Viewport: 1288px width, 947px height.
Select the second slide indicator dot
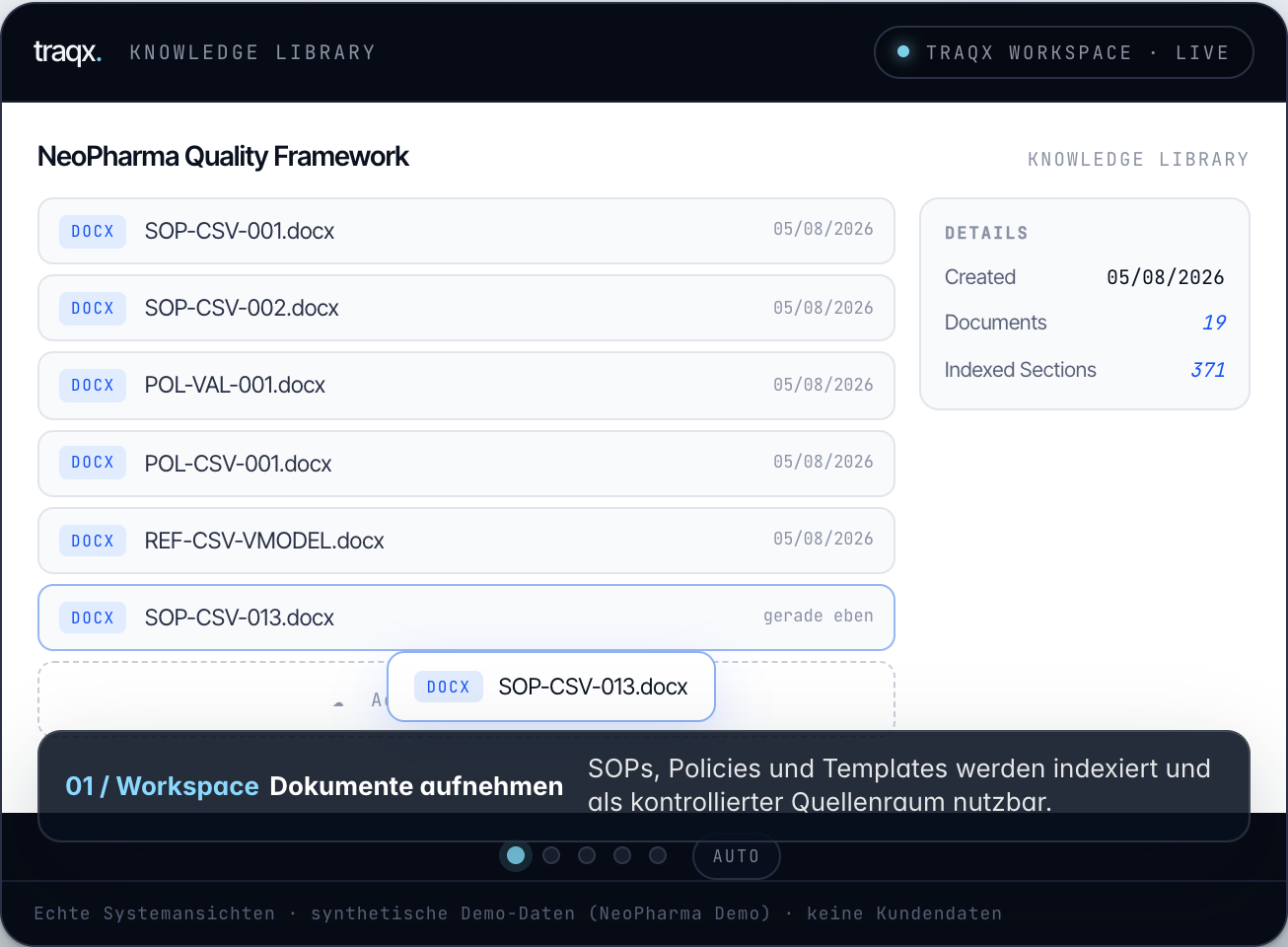tap(551, 855)
